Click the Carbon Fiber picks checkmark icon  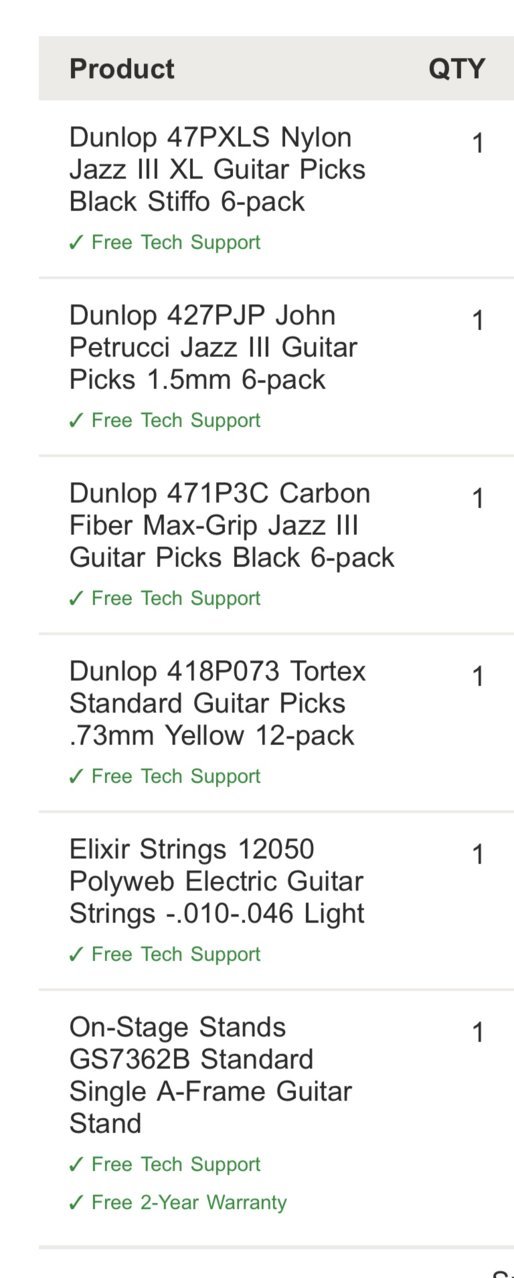tap(76, 599)
